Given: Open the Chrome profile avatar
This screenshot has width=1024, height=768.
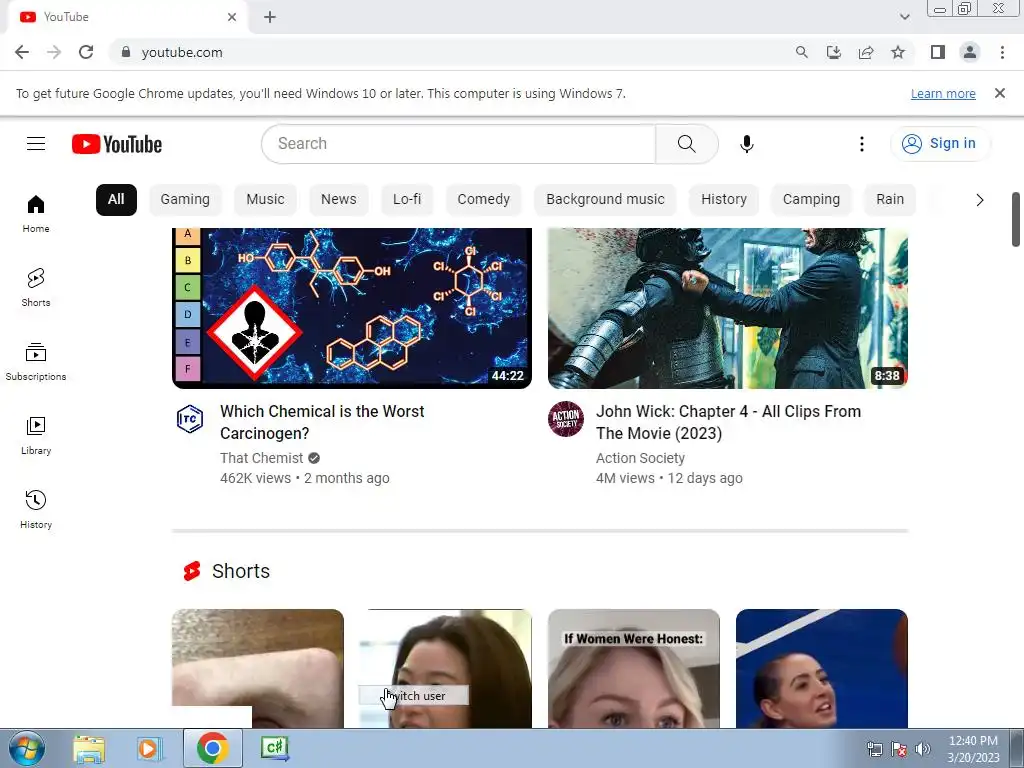Looking at the screenshot, I should click(x=970, y=52).
